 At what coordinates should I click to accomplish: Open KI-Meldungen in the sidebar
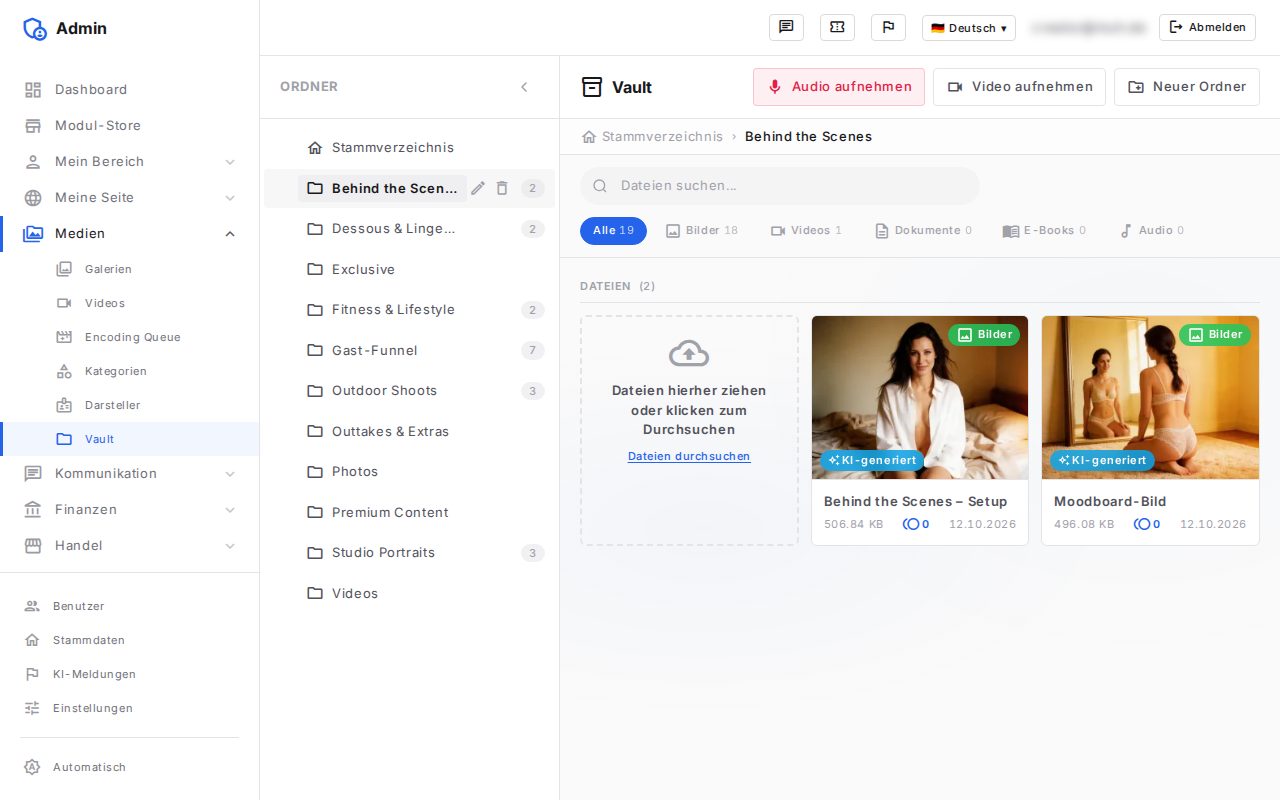[x=130, y=674]
